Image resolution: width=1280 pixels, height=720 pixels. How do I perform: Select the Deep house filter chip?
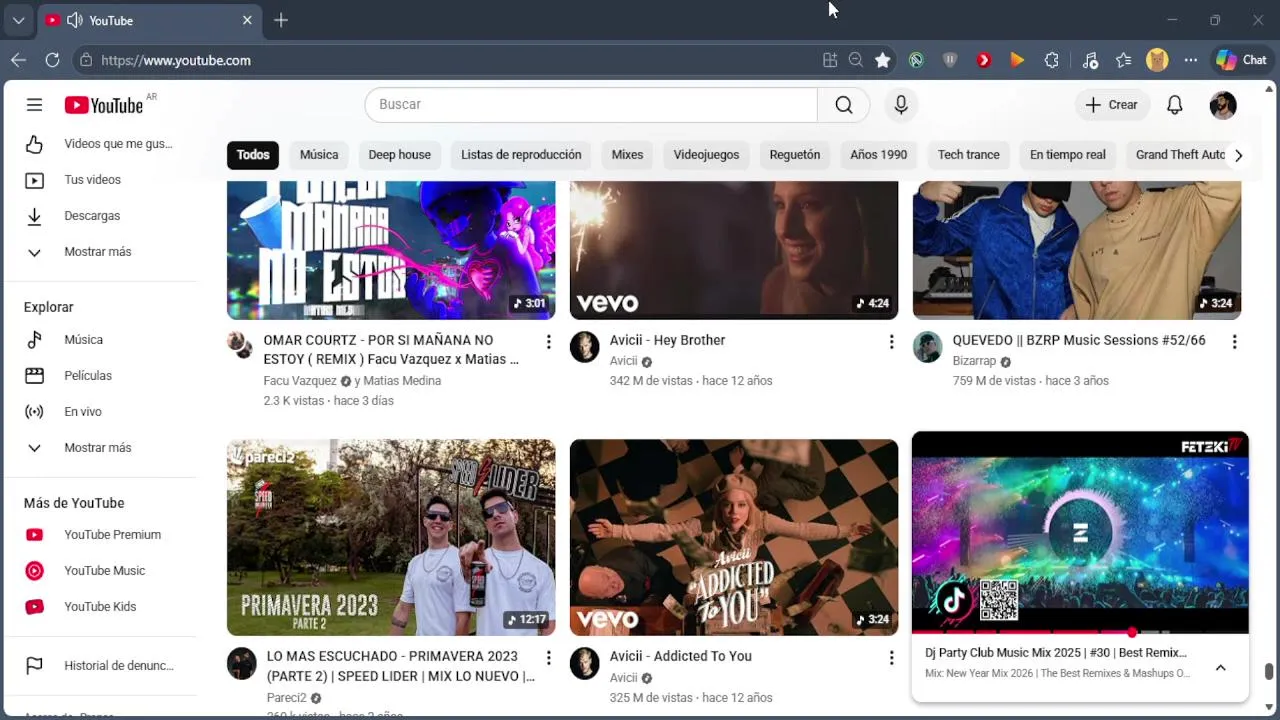point(399,155)
